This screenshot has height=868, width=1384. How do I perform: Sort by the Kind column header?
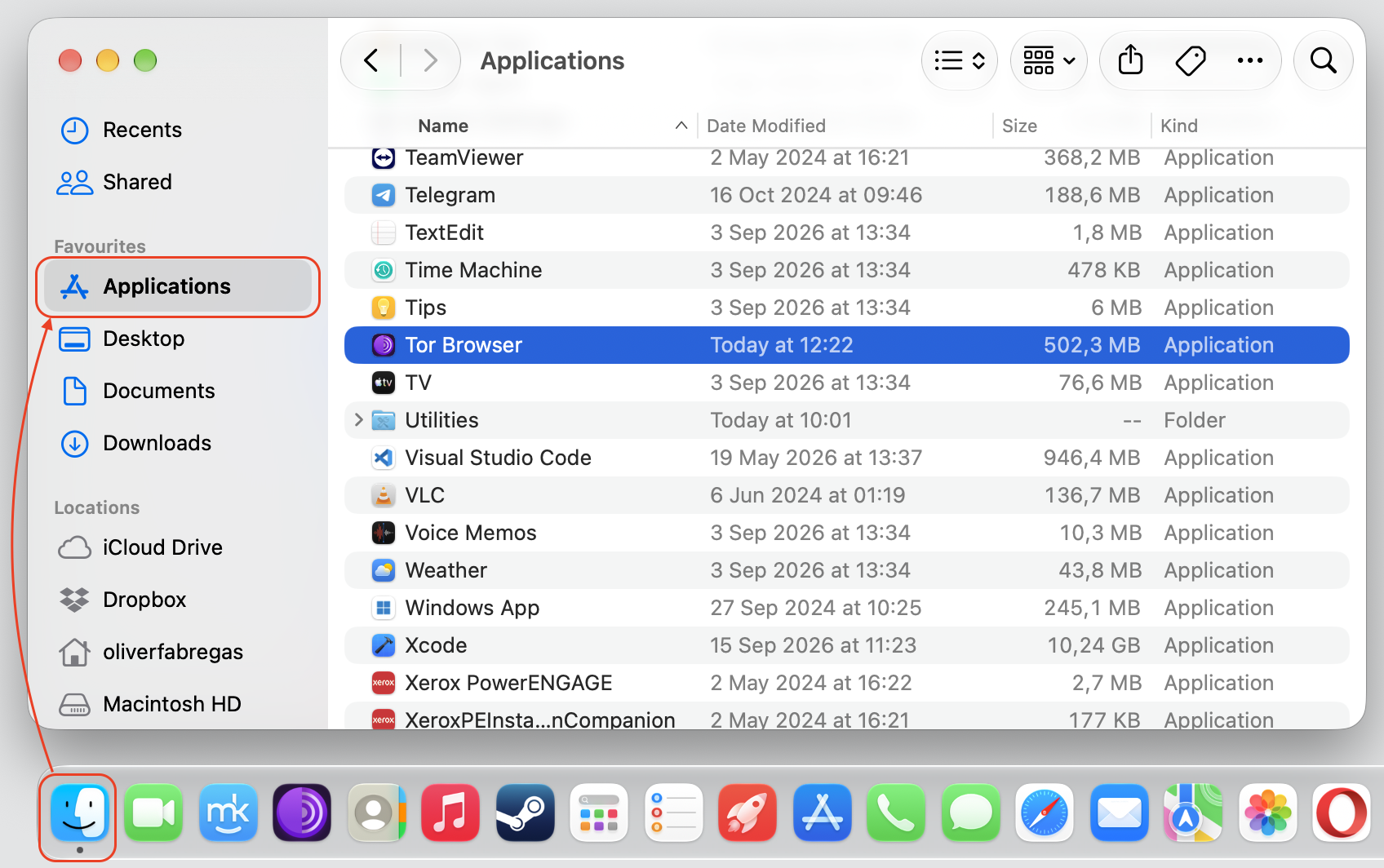pos(1179,126)
